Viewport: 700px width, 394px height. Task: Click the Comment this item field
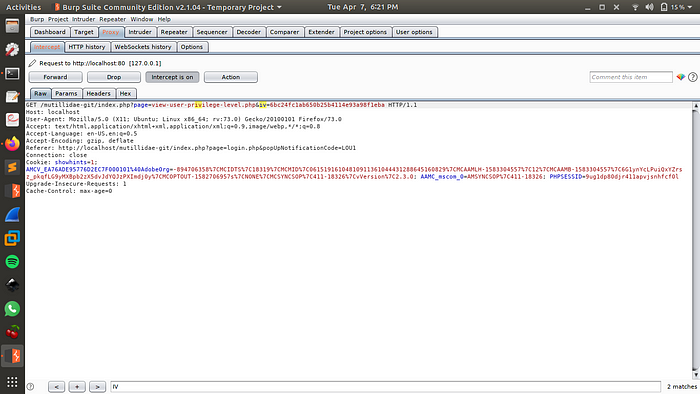coord(630,77)
